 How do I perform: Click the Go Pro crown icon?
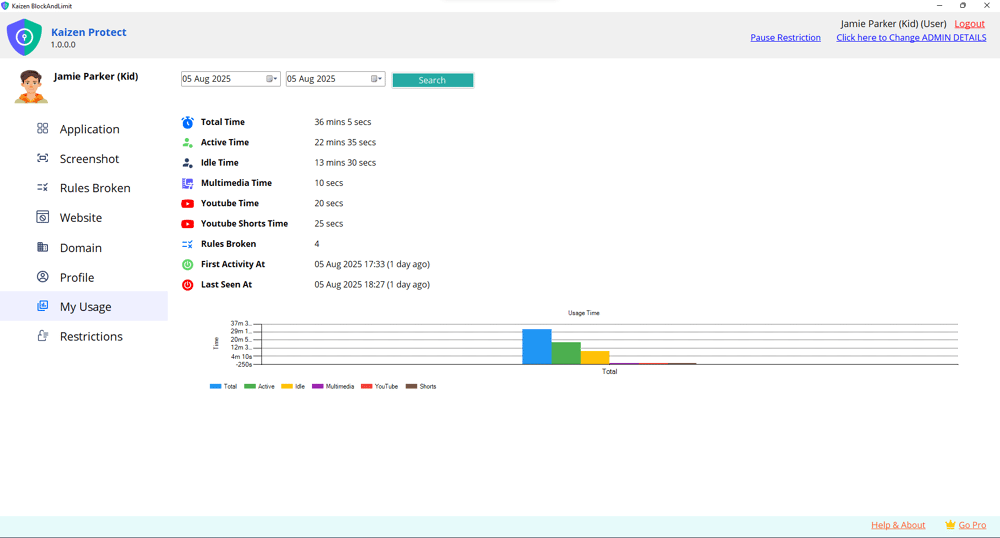tap(949, 525)
